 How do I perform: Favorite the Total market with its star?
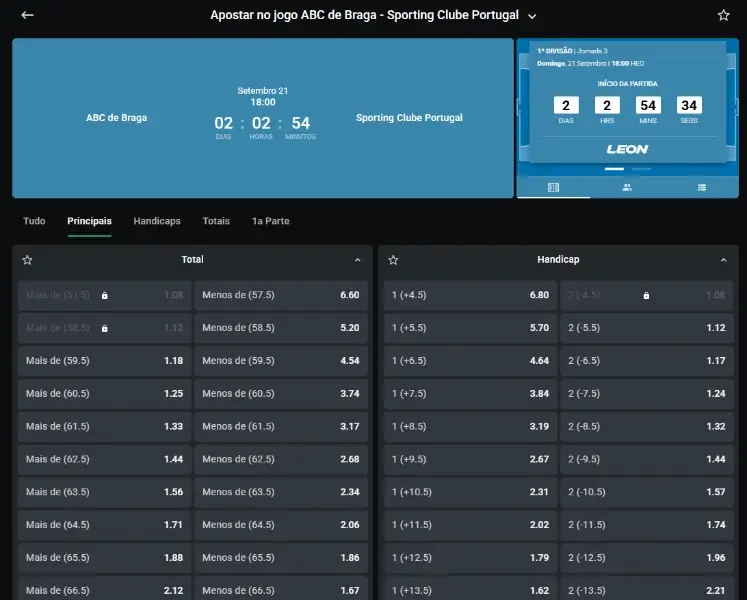coord(27,260)
